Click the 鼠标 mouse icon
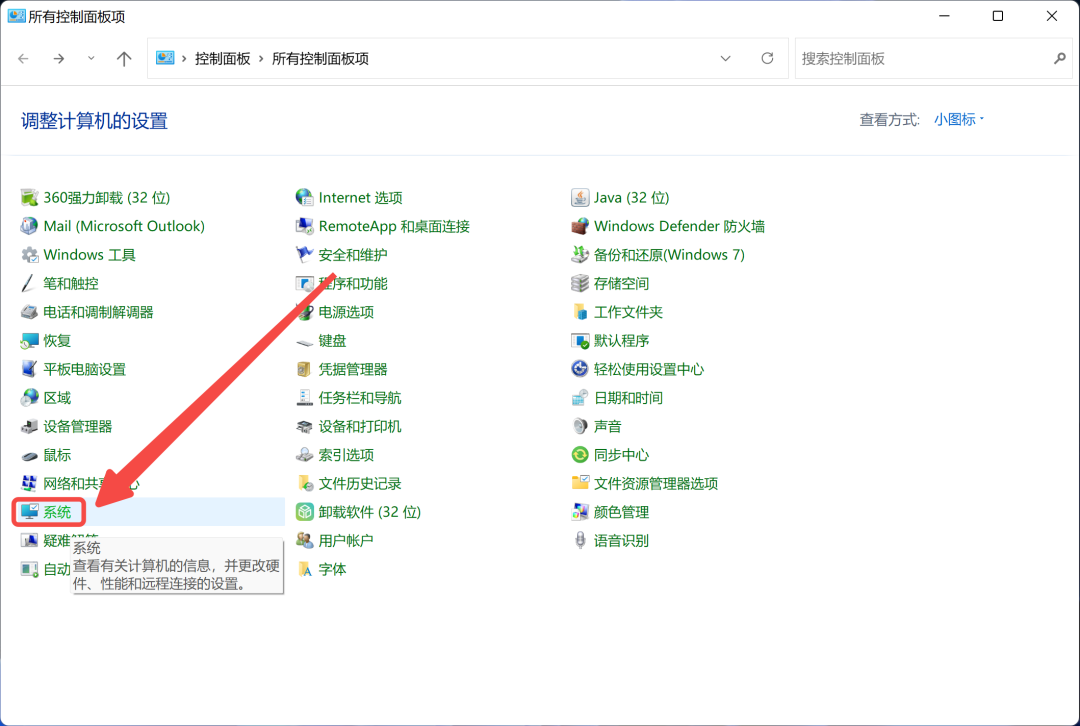Image resolution: width=1080 pixels, height=726 pixels. coord(29,455)
